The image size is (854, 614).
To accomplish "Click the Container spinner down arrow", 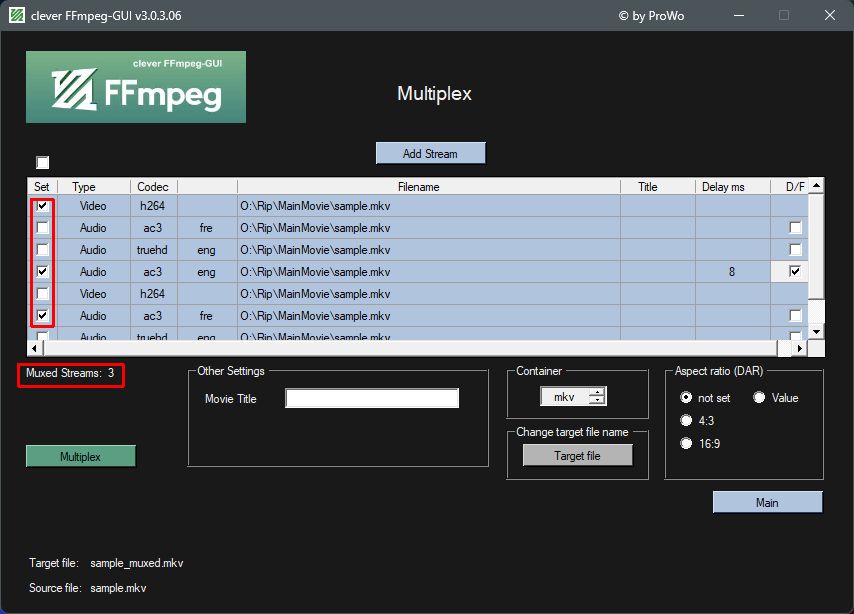I will [x=597, y=401].
